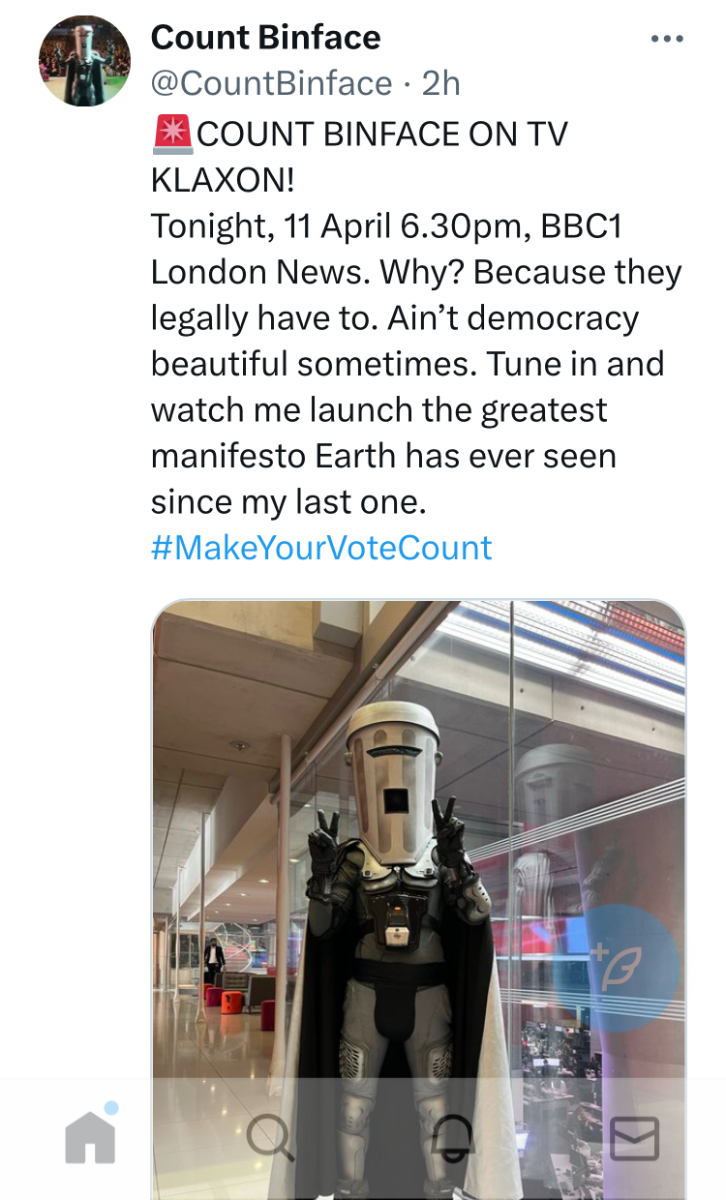This screenshot has width=726, height=1200.
Task: Tap the blue new-posts dot on Home icon
Action: coord(111,1108)
